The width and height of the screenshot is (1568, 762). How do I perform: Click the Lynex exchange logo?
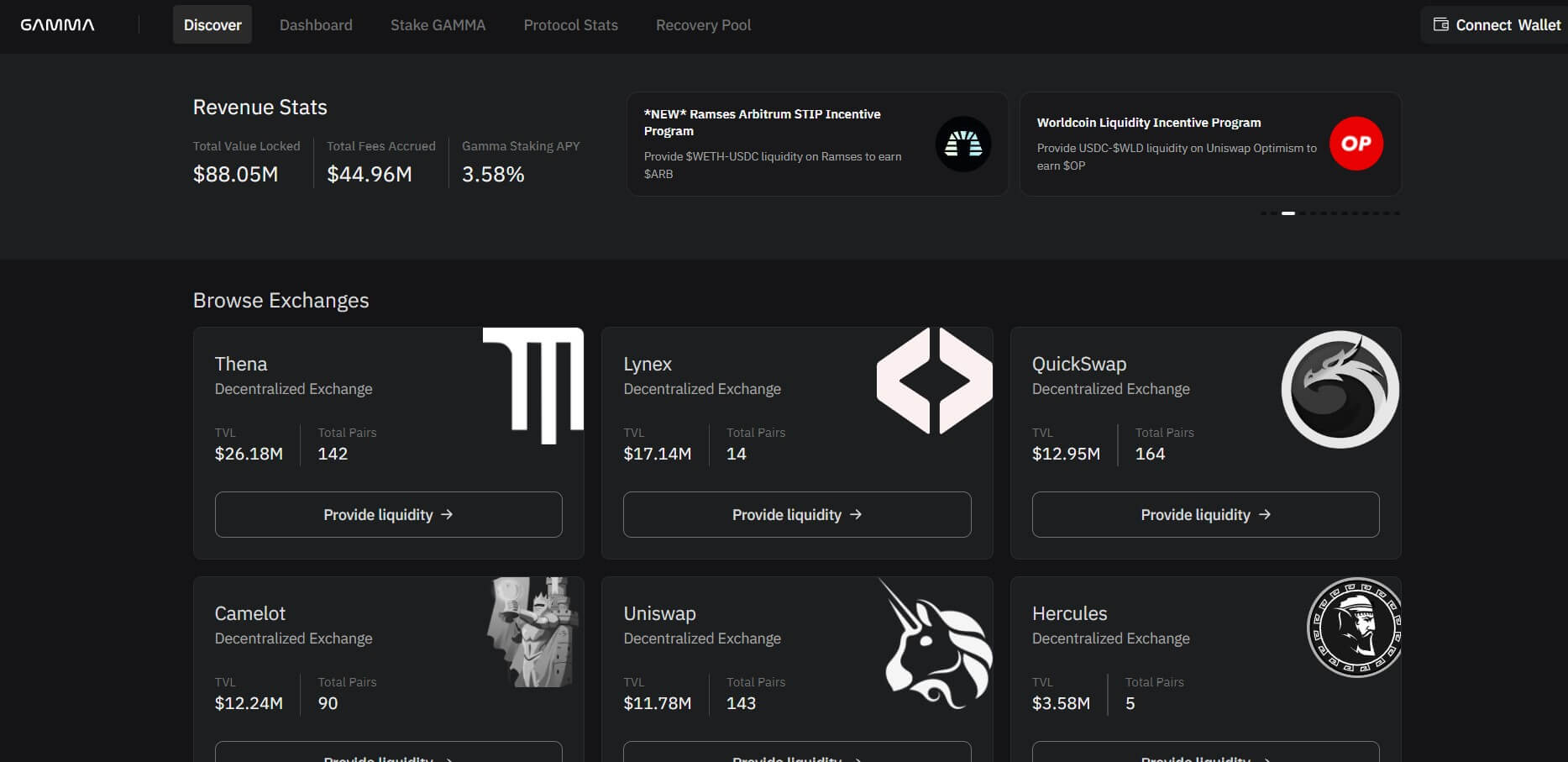point(935,381)
